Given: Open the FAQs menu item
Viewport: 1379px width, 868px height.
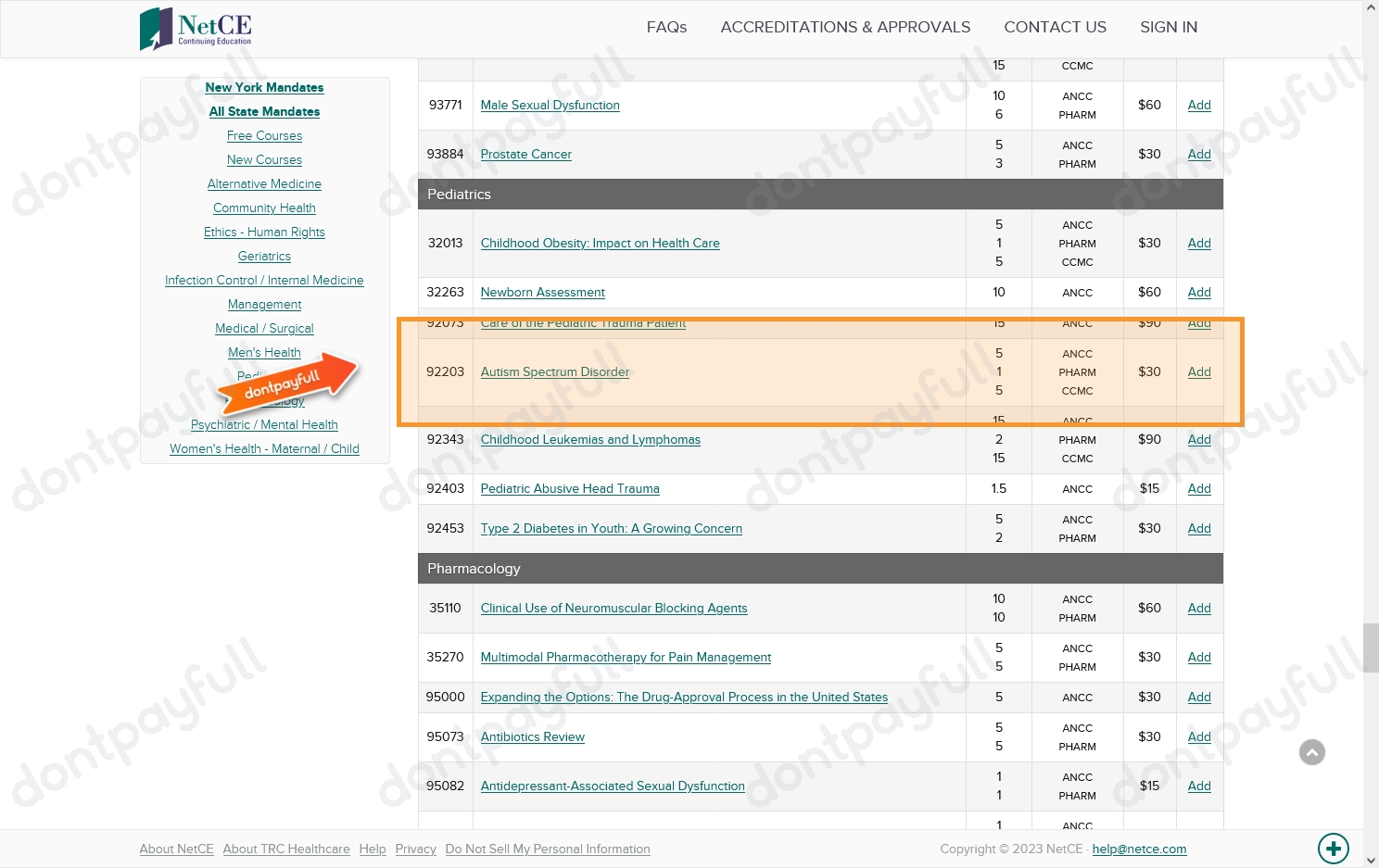Looking at the screenshot, I should tap(666, 27).
